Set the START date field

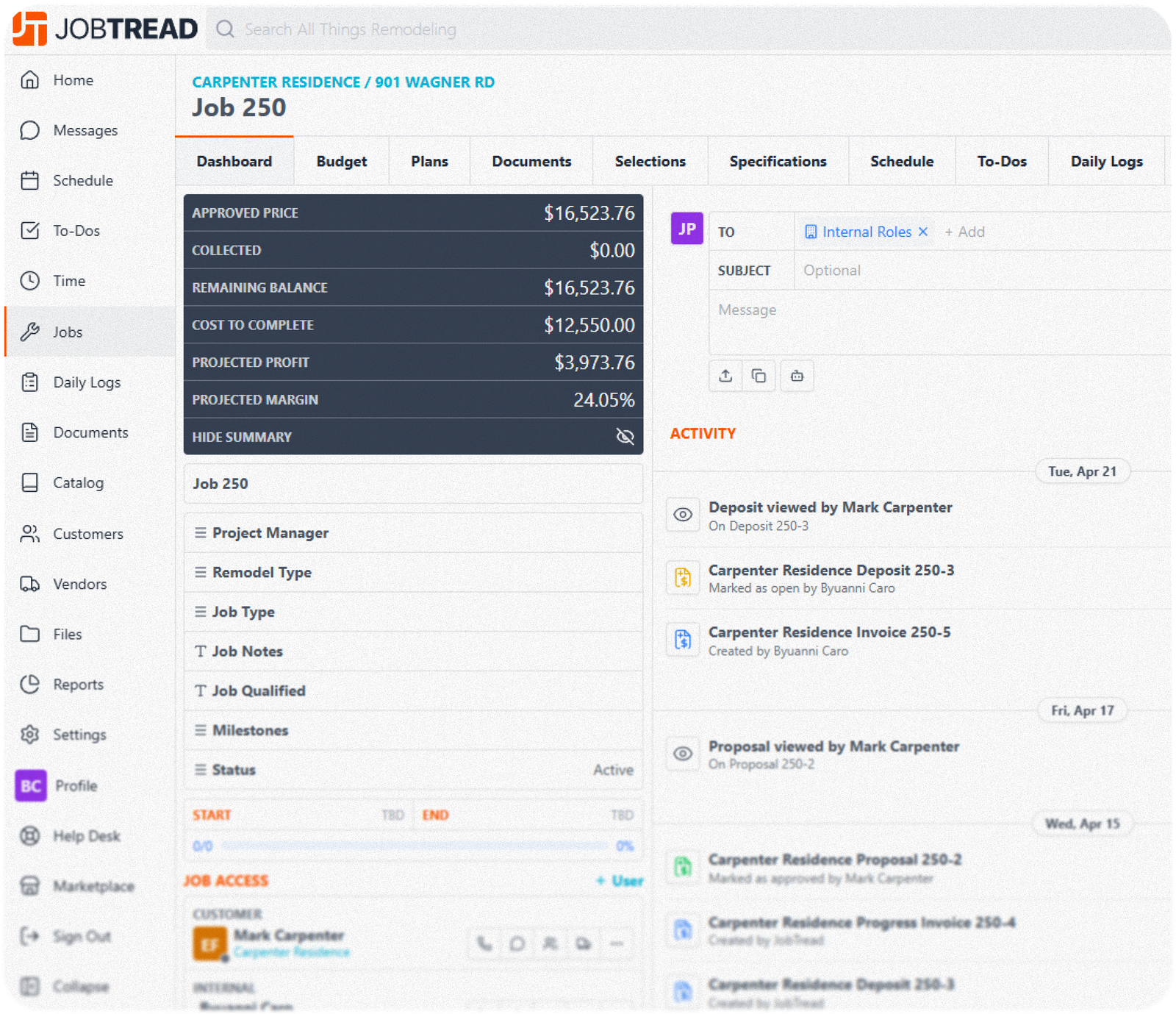tap(298, 815)
